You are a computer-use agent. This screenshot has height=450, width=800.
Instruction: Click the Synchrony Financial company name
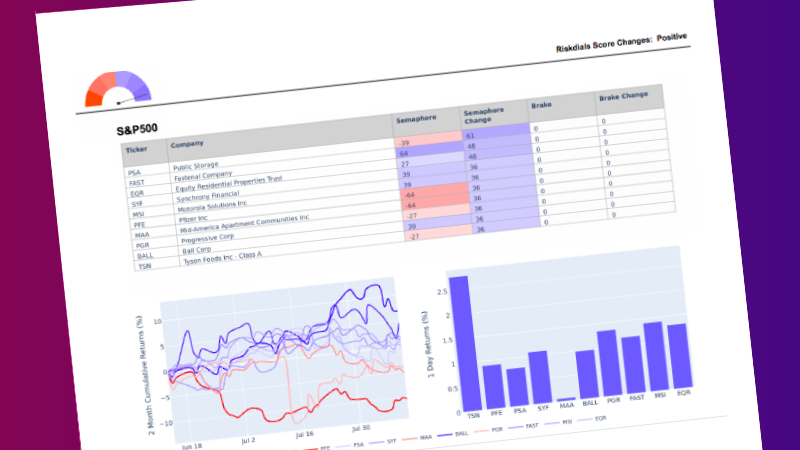point(208,196)
